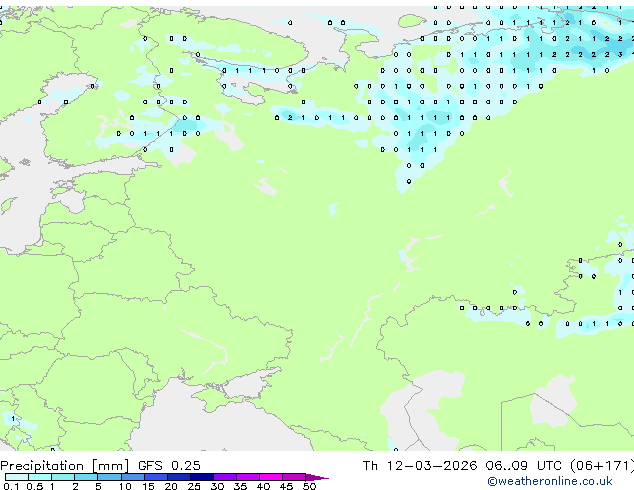Select the legend swatch between 40 and 45
This screenshot has height=490, width=634.
tap(271, 477)
